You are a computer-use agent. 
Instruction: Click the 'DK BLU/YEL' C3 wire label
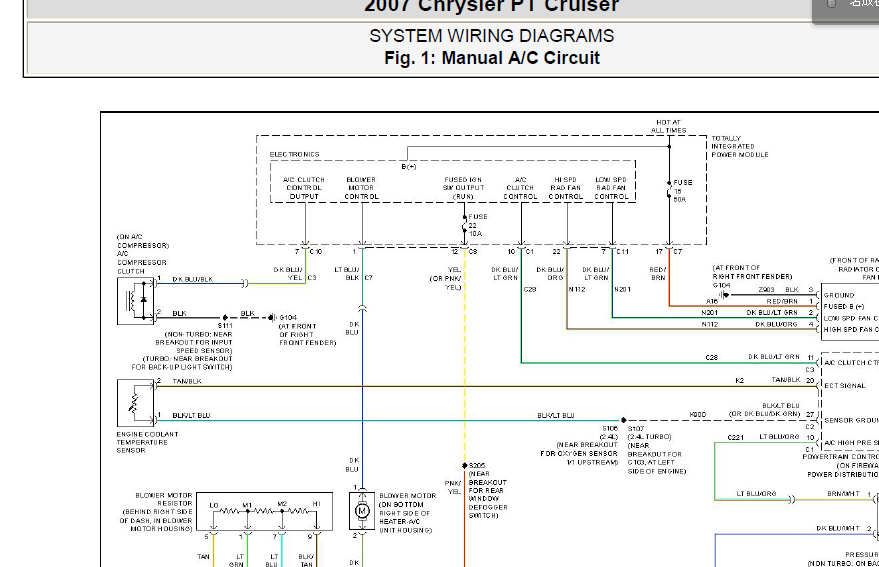[x=288, y=274]
